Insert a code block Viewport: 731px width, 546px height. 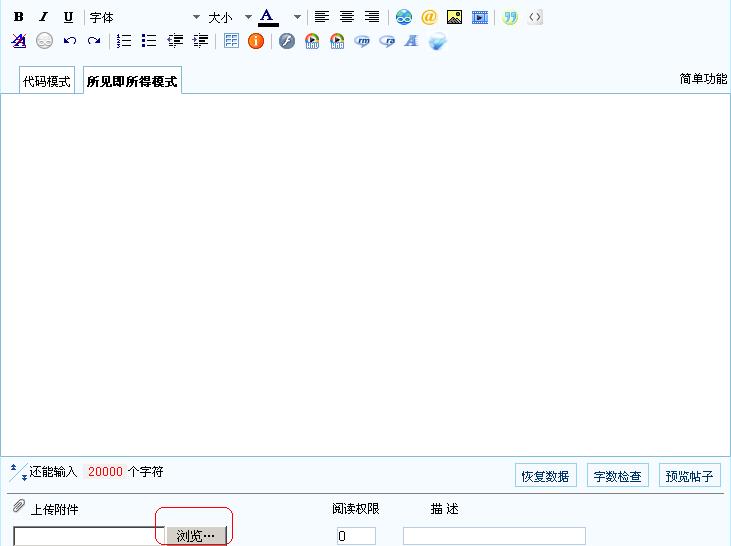coord(535,18)
